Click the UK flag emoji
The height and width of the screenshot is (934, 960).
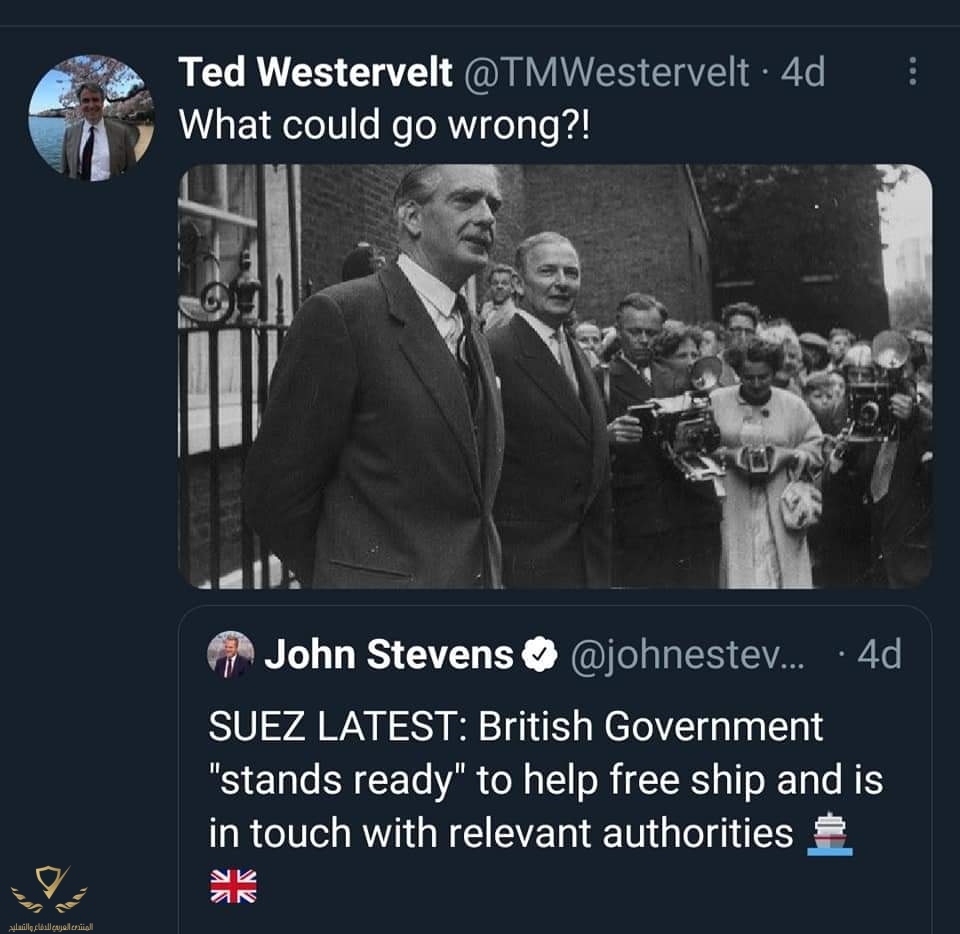click(233, 887)
